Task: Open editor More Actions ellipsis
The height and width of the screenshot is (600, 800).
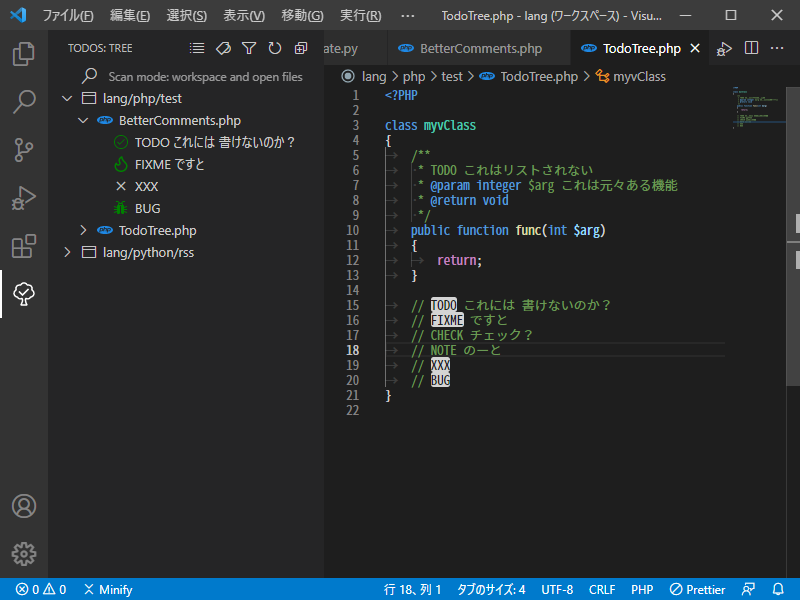Action: [x=777, y=48]
